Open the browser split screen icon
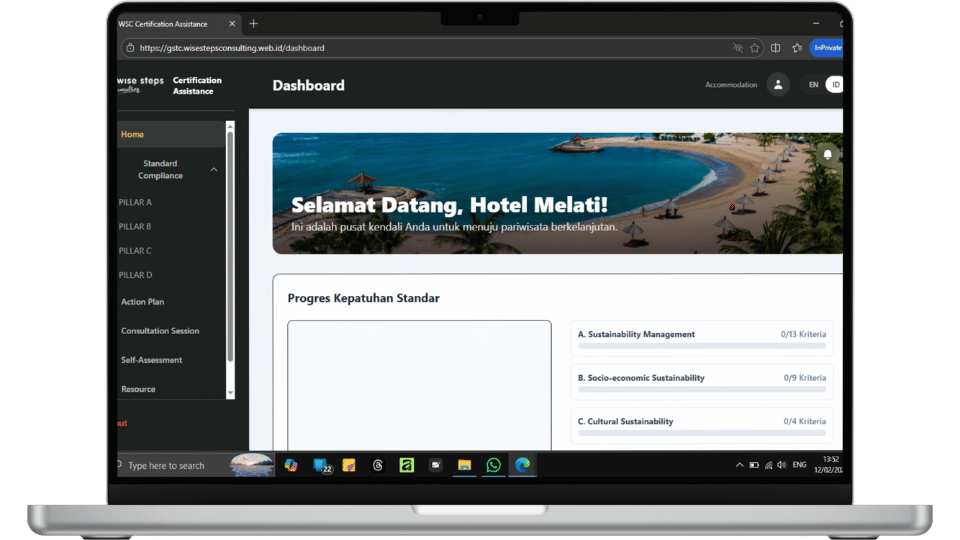This screenshot has height=540, width=960. [x=776, y=48]
